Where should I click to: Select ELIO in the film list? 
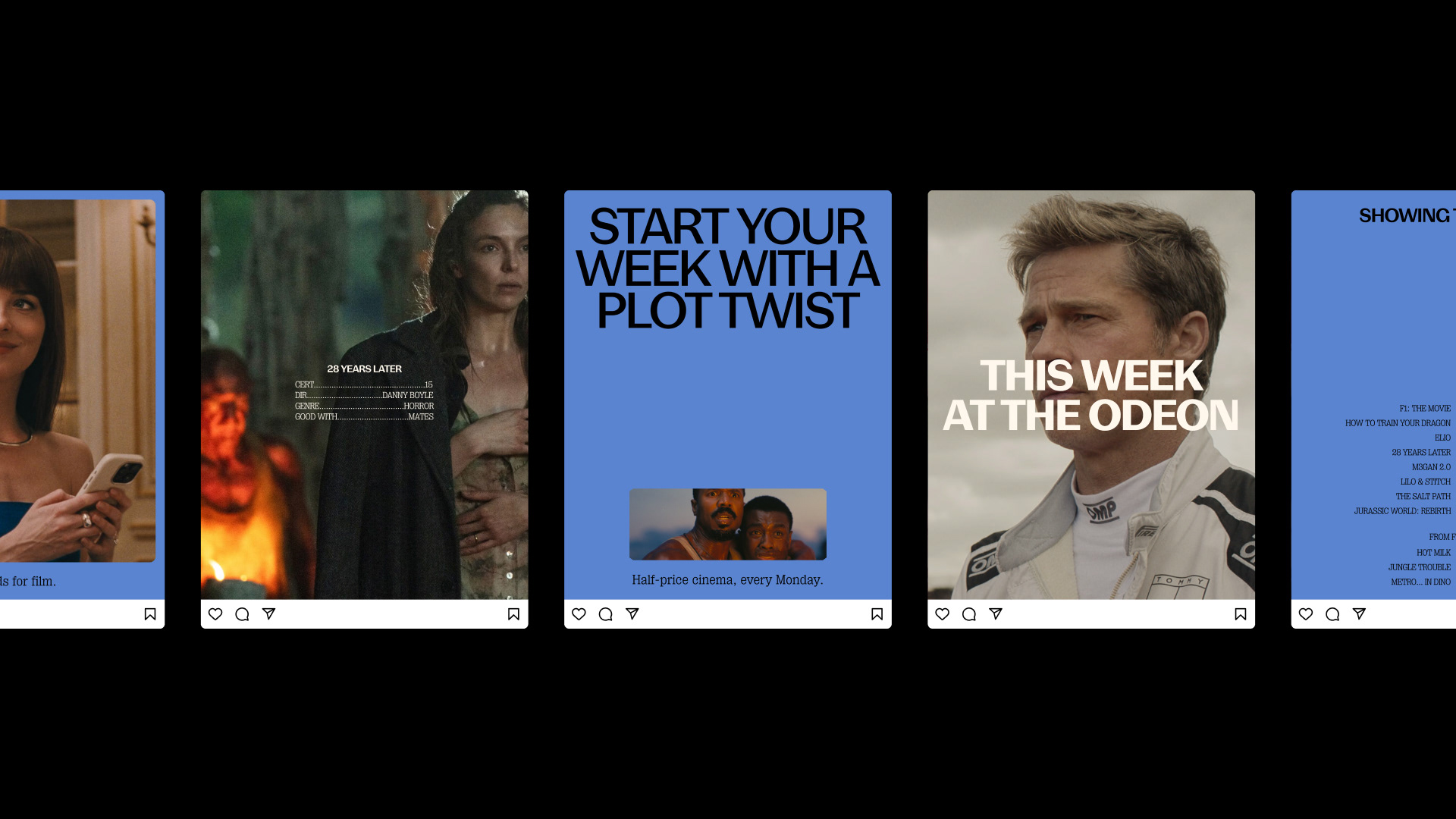1442,438
